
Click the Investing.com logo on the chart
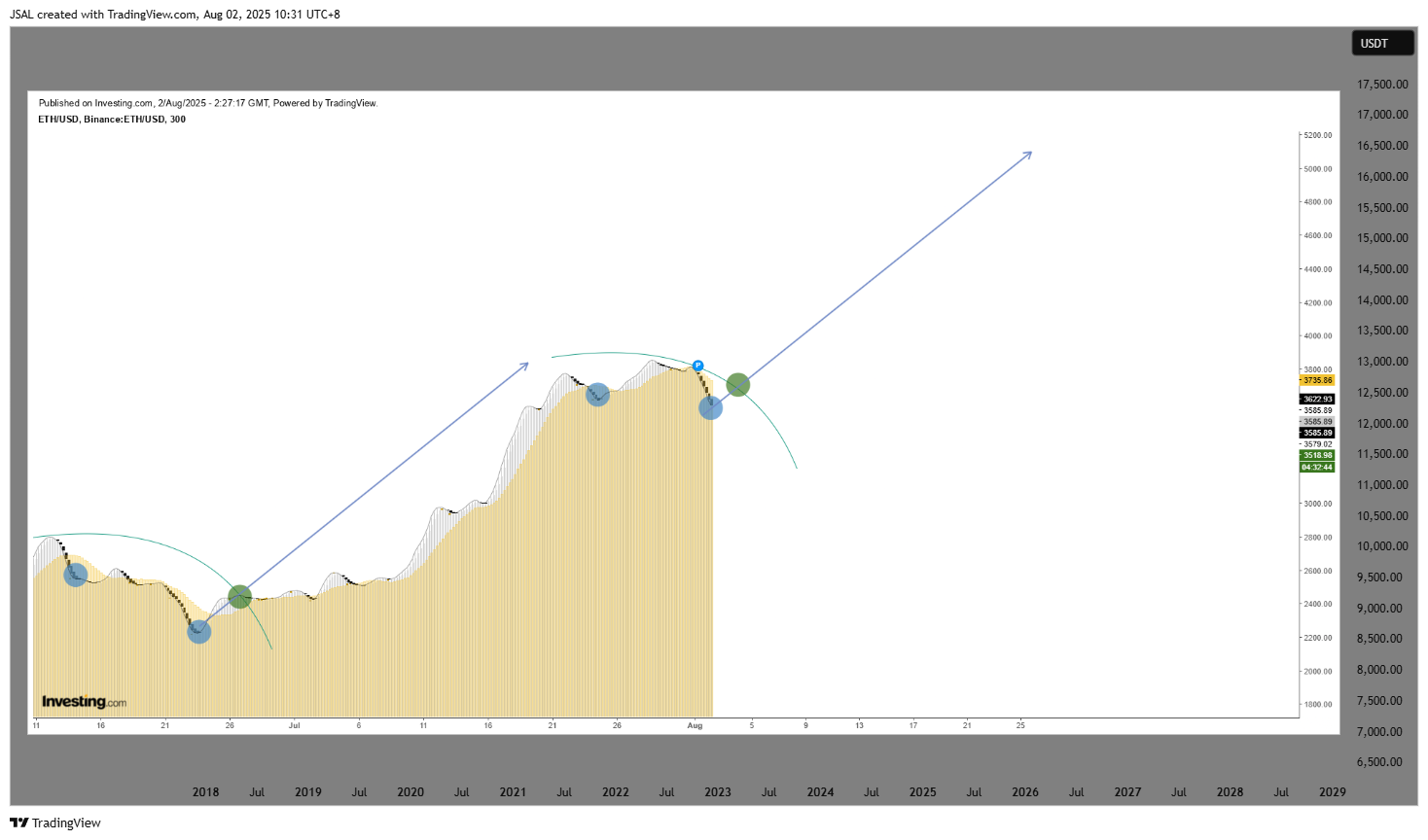[84, 702]
